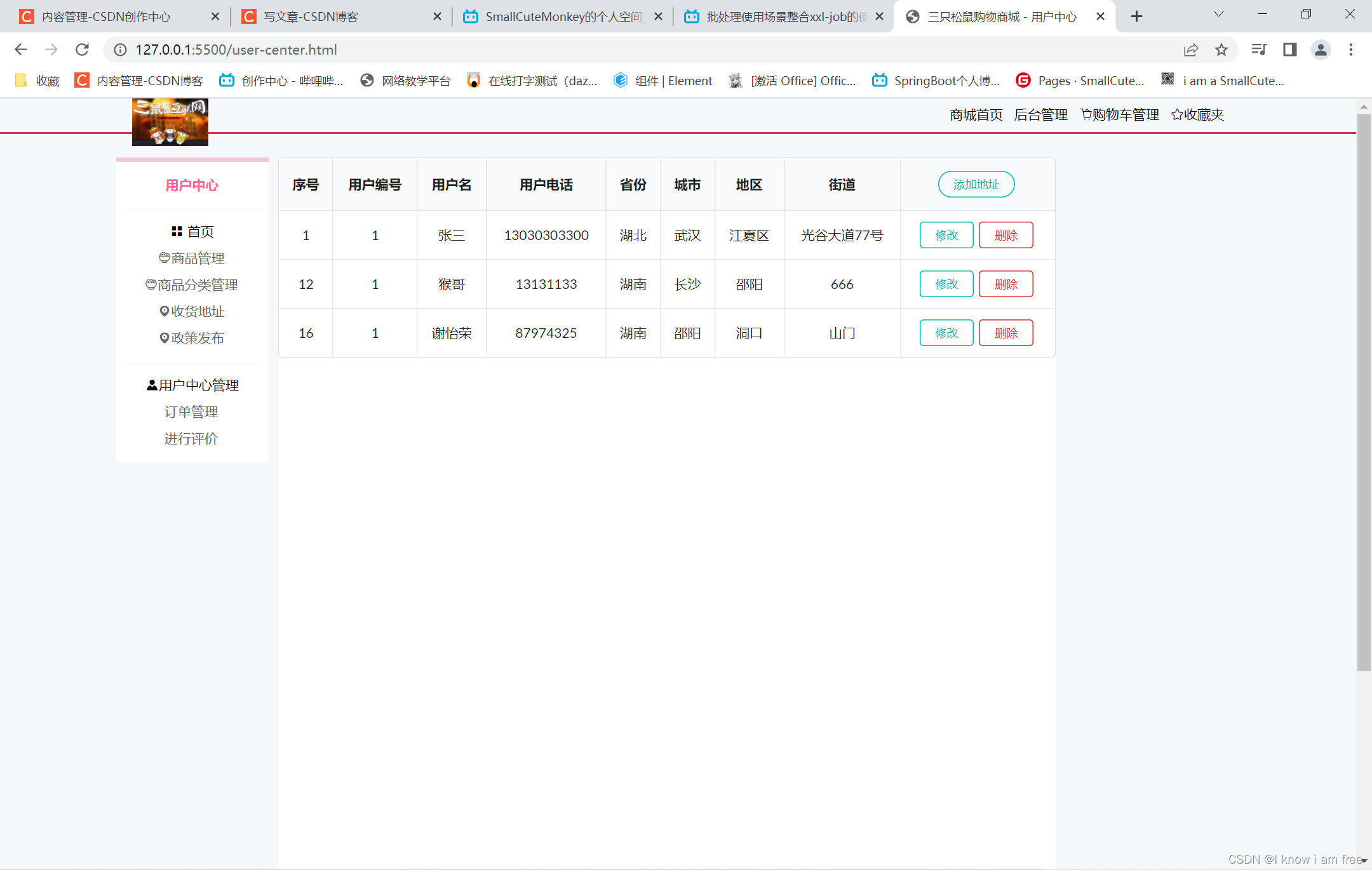This screenshot has width=1372, height=870.
Task: Open 创作中心 - 哔哩哔哩 bookmark
Action: pyautogui.click(x=281, y=81)
